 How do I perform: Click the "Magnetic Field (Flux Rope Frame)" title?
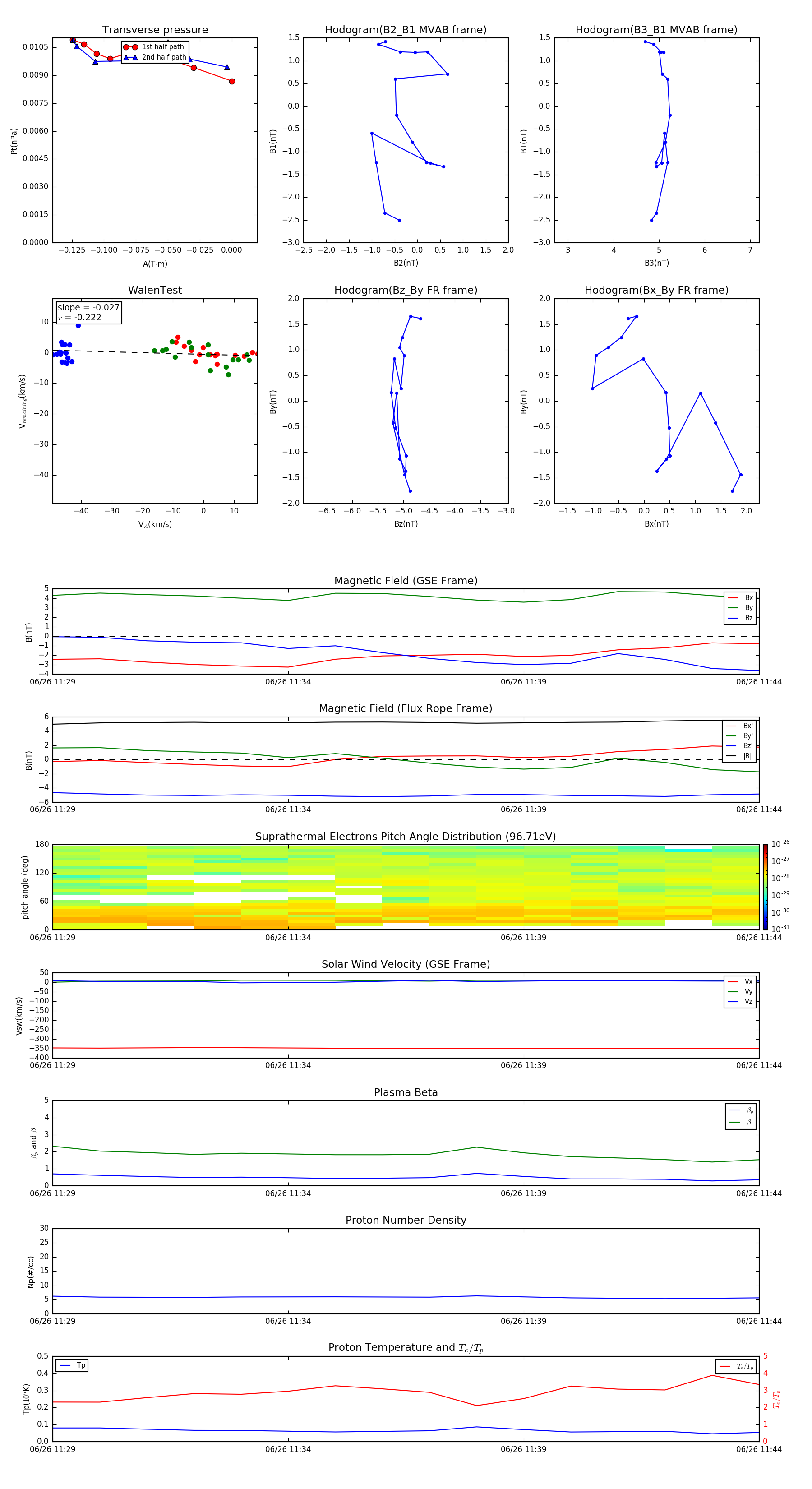coord(406,709)
